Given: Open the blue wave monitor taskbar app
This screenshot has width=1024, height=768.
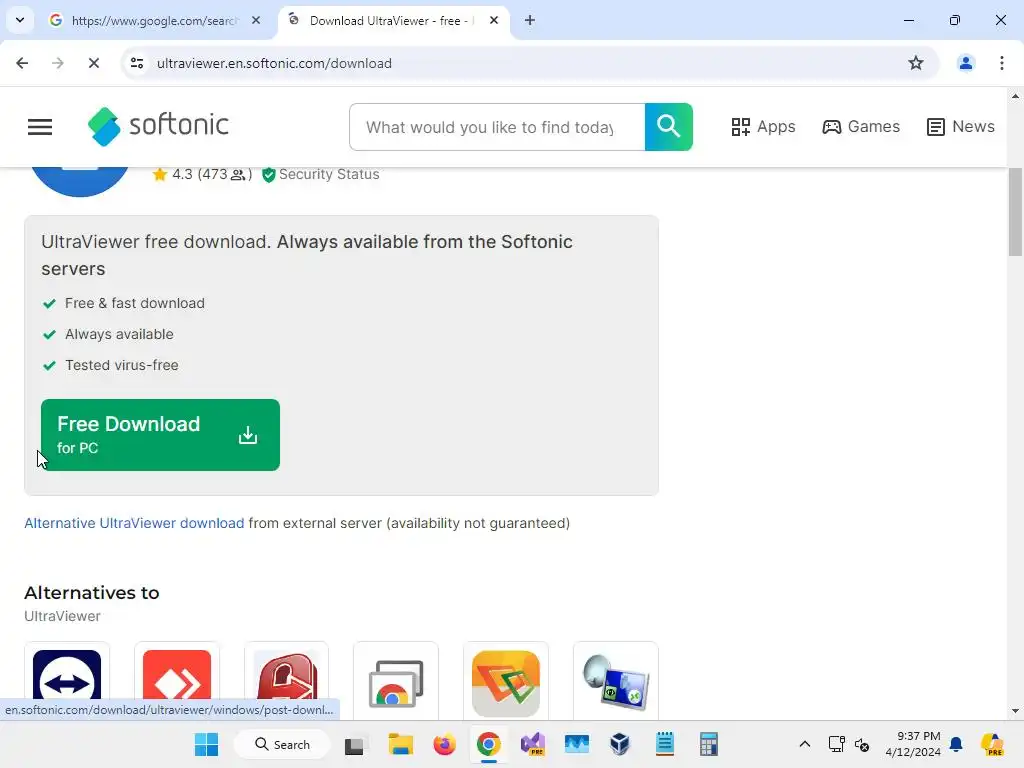Looking at the screenshot, I should 577,744.
